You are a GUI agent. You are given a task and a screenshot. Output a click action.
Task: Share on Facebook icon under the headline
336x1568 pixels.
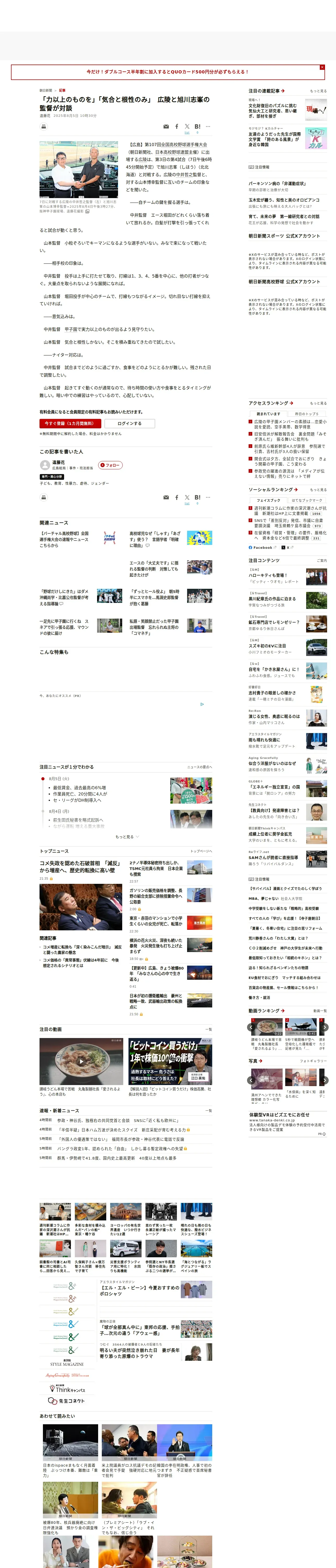pos(177,126)
